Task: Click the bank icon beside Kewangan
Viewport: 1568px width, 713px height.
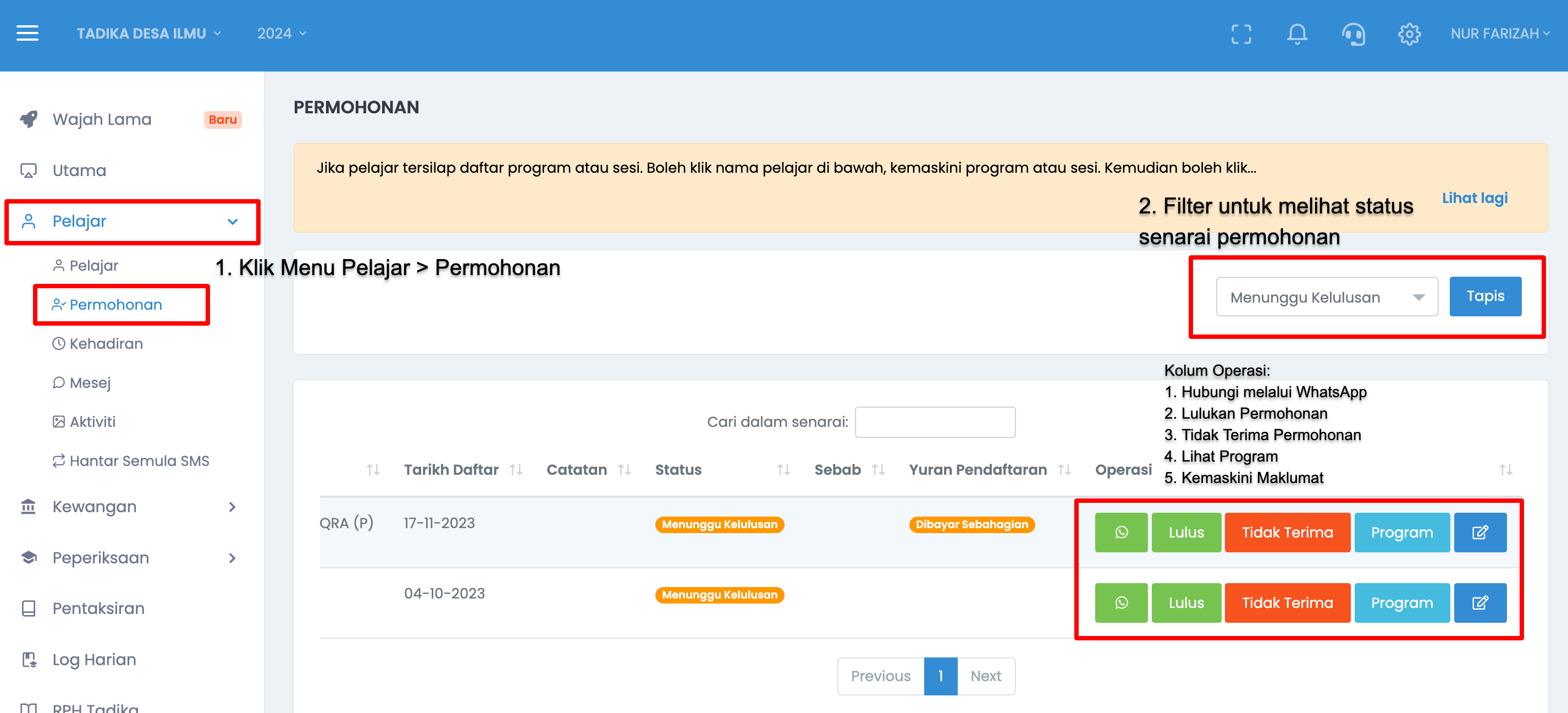Action: (29, 507)
